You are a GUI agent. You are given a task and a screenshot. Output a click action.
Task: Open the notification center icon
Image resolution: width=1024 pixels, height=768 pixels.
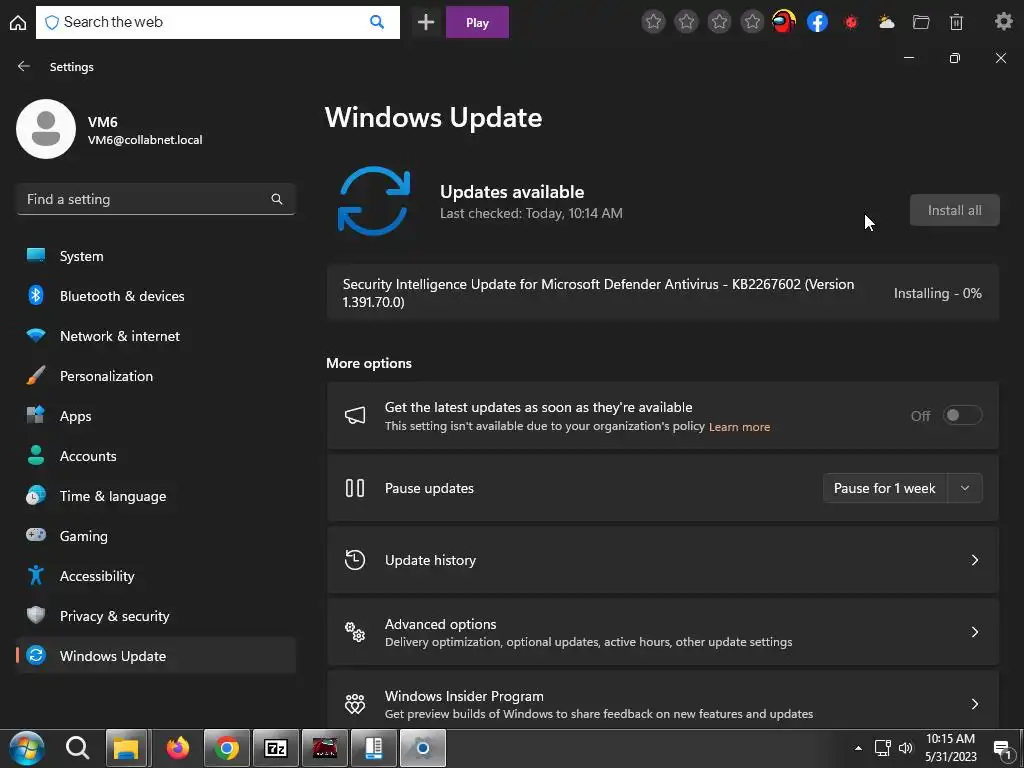[1002, 749]
